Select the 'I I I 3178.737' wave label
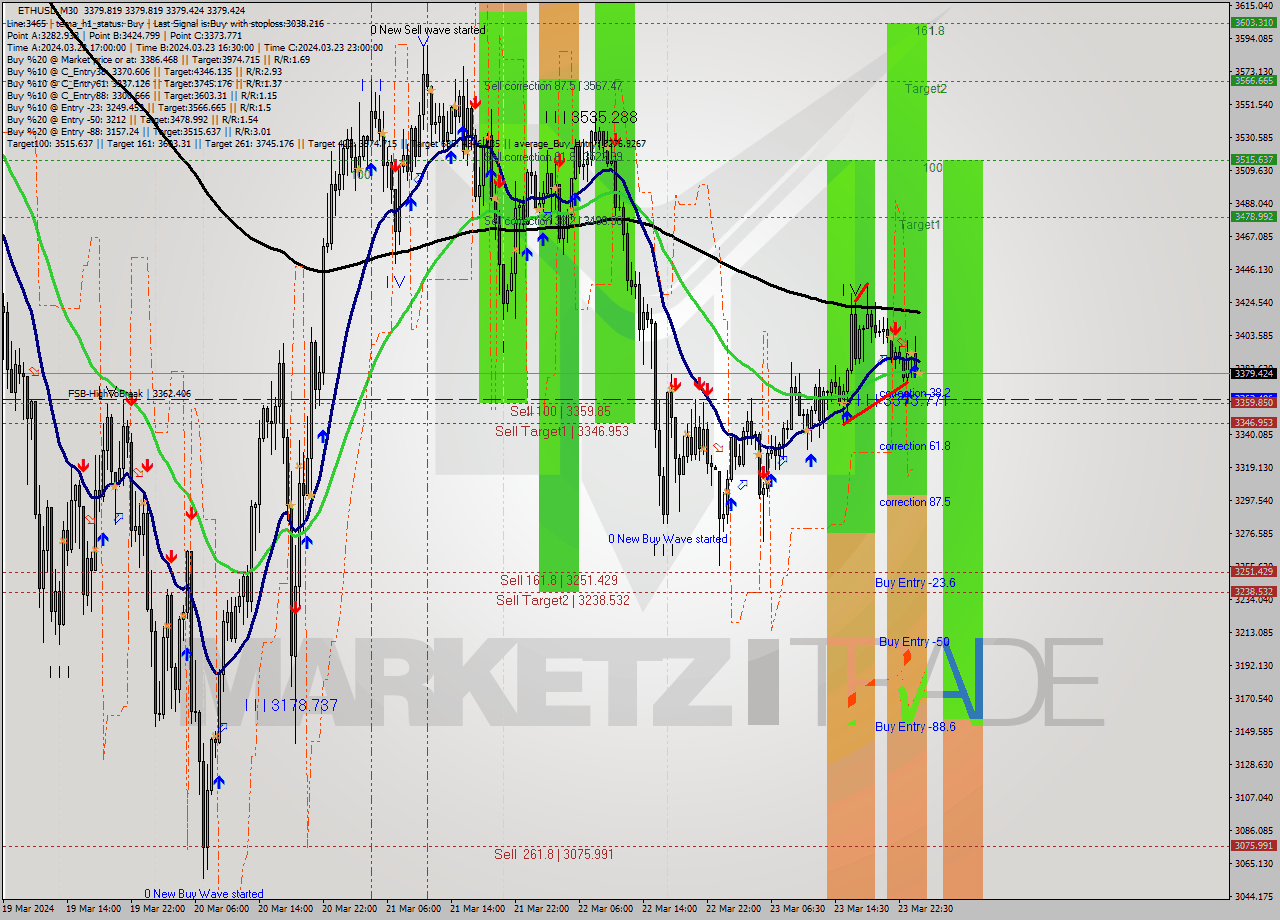Screen dimensions: 1280x920 [x=291, y=705]
